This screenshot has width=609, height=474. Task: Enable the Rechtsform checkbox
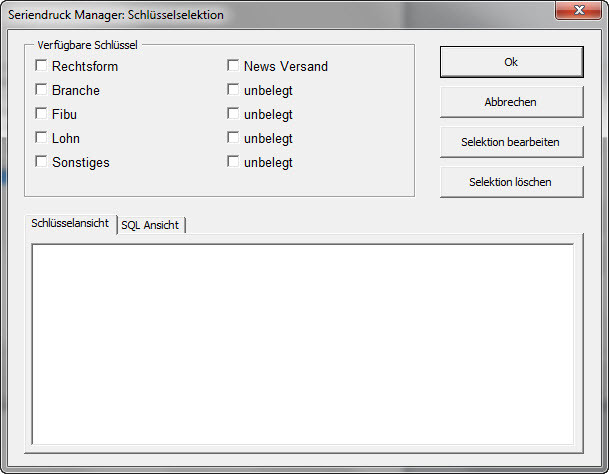(41, 65)
